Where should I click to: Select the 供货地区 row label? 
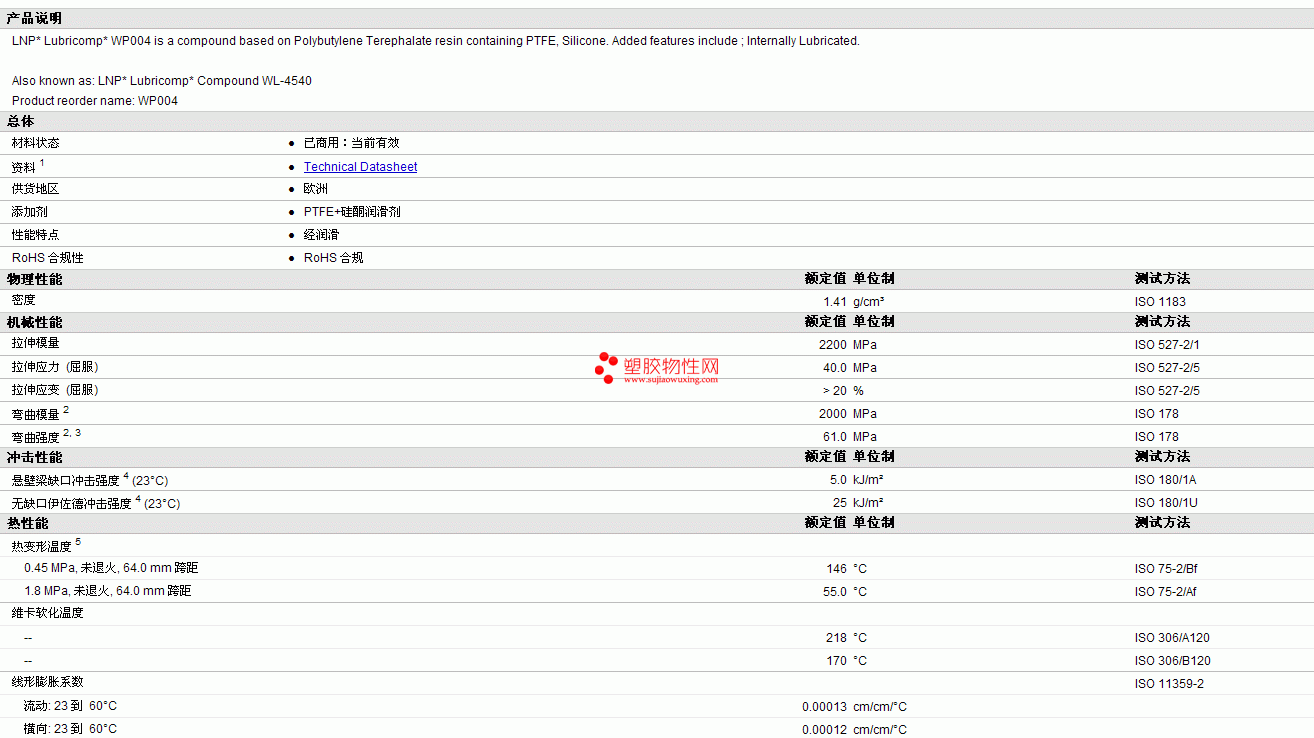[x=36, y=189]
